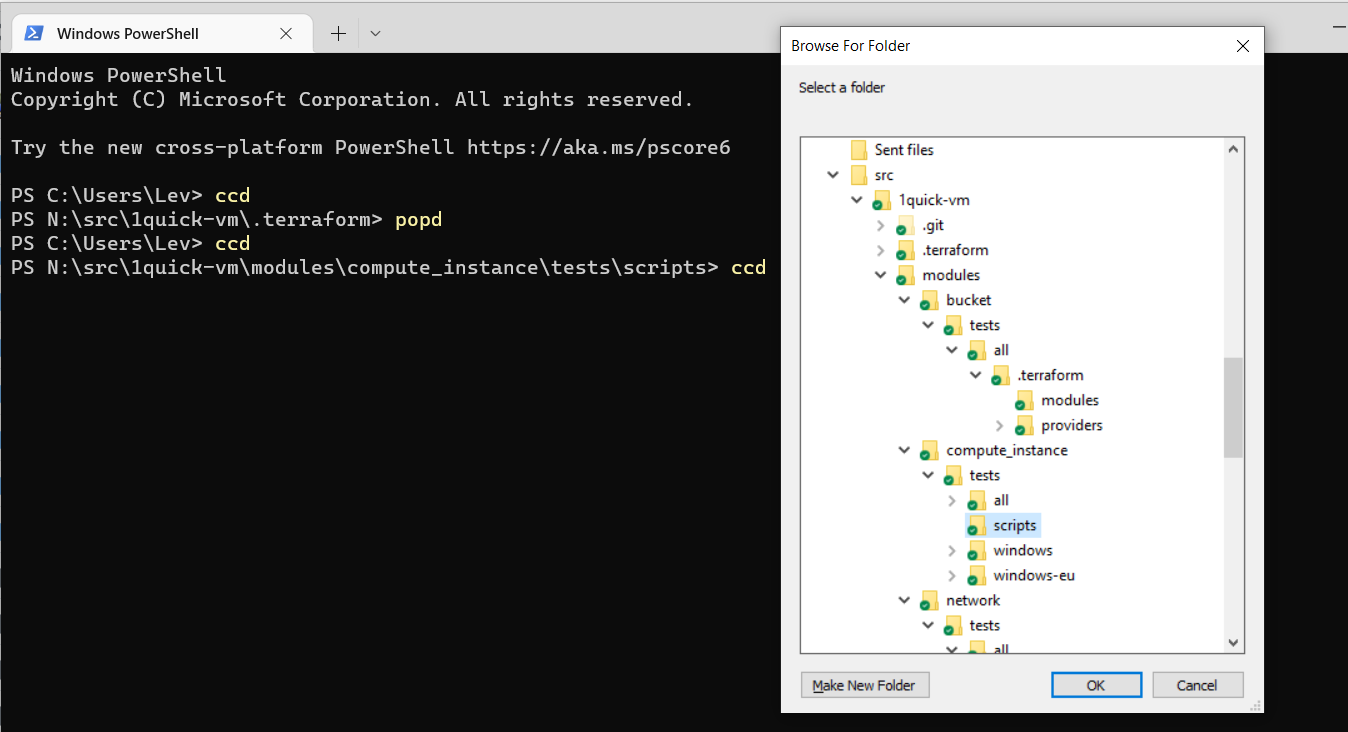
Task: Collapse the bucket folder node
Action: coord(905,300)
